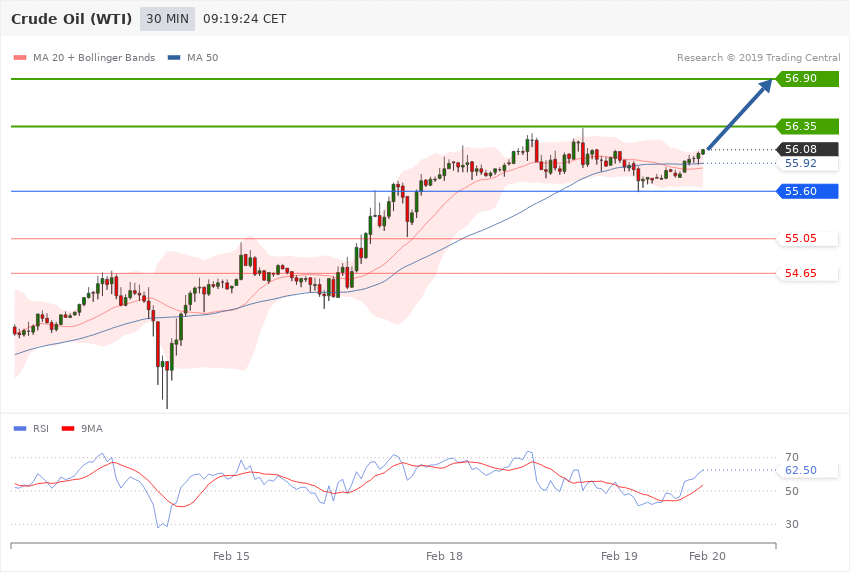The height and width of the screenshot is (576, 850).
Task: Click the RSI 30 axis label
Action: point(791,524)
